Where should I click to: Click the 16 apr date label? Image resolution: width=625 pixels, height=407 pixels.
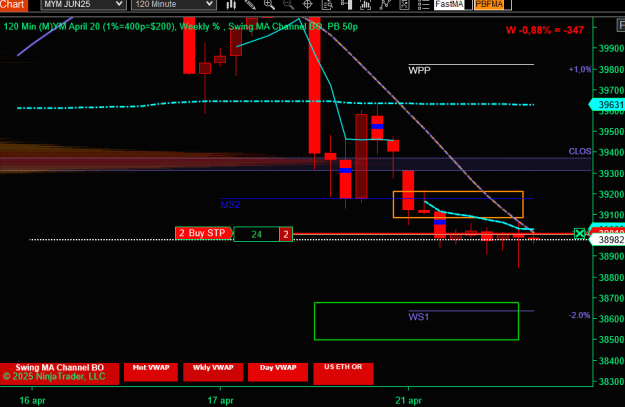(32, 400)
